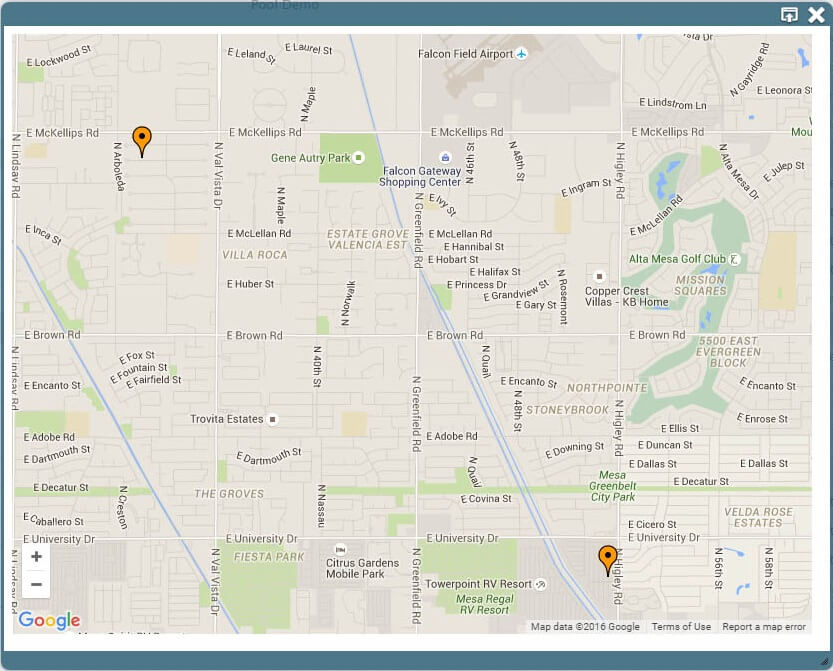833x671 pixels.
Task: Select the orange marker near N Arboleda
Action: coord(142,141)
